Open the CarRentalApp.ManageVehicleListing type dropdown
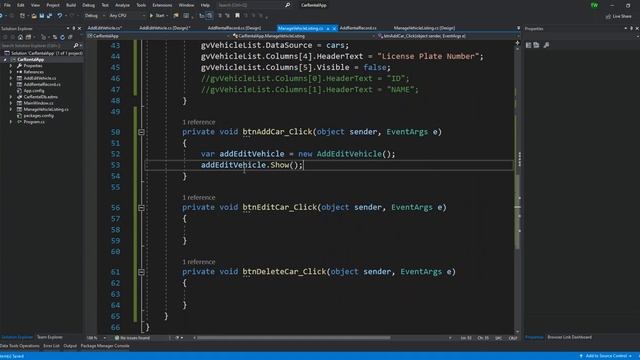The image size is (640, 360). 303,36
